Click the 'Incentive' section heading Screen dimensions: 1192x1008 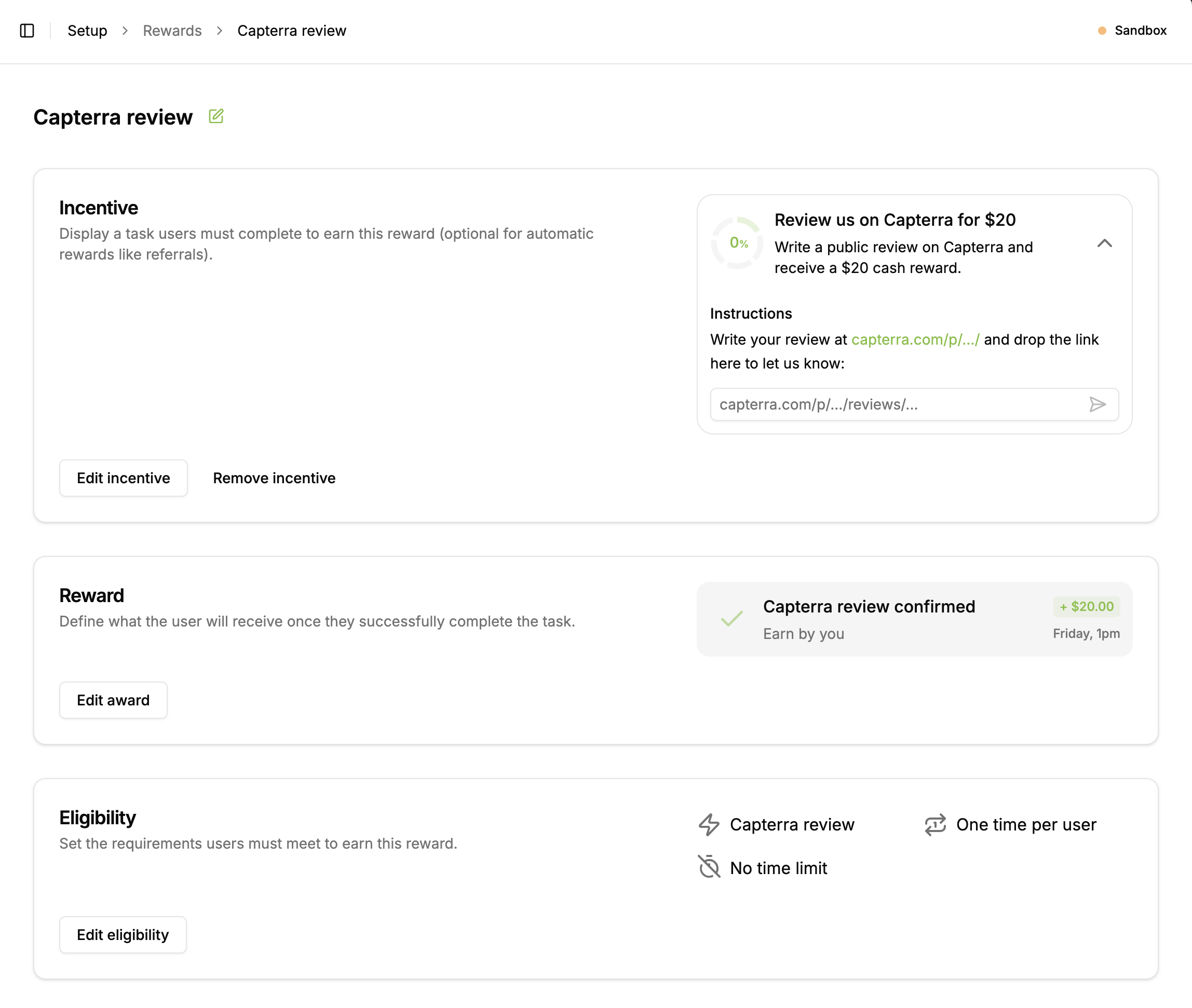(x=99, y=208)
